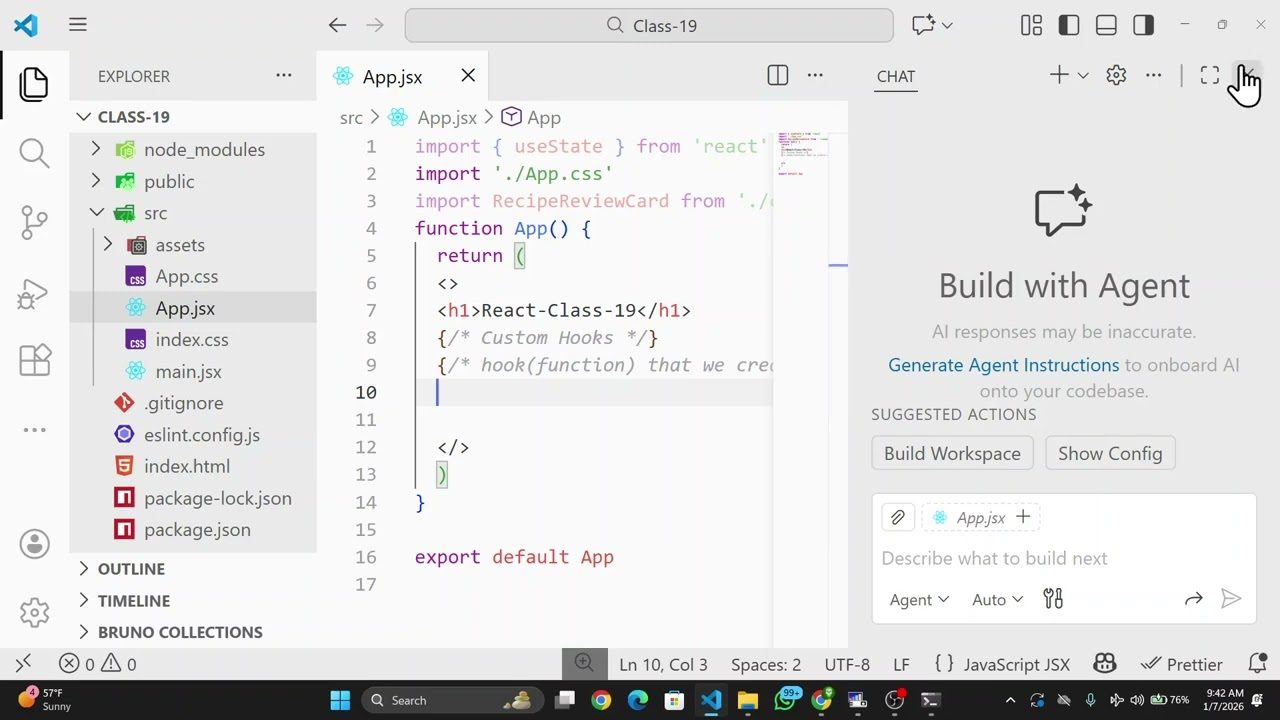Expand the public folder
Screen dimensions: 1280x720
[x=95, y=181]
